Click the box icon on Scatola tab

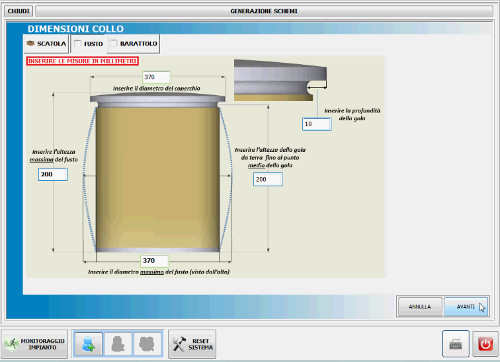pyautogui.click(x=31, y=43)
